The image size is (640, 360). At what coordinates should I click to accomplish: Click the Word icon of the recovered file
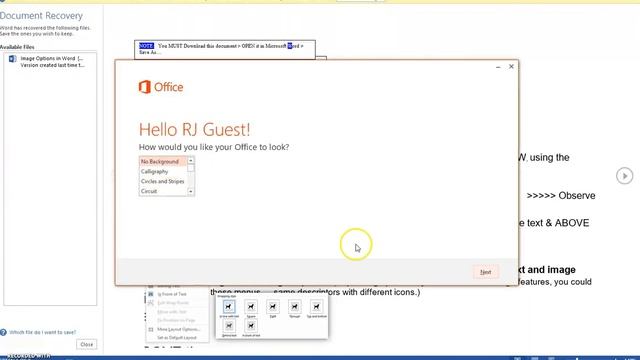click(13, 59)
